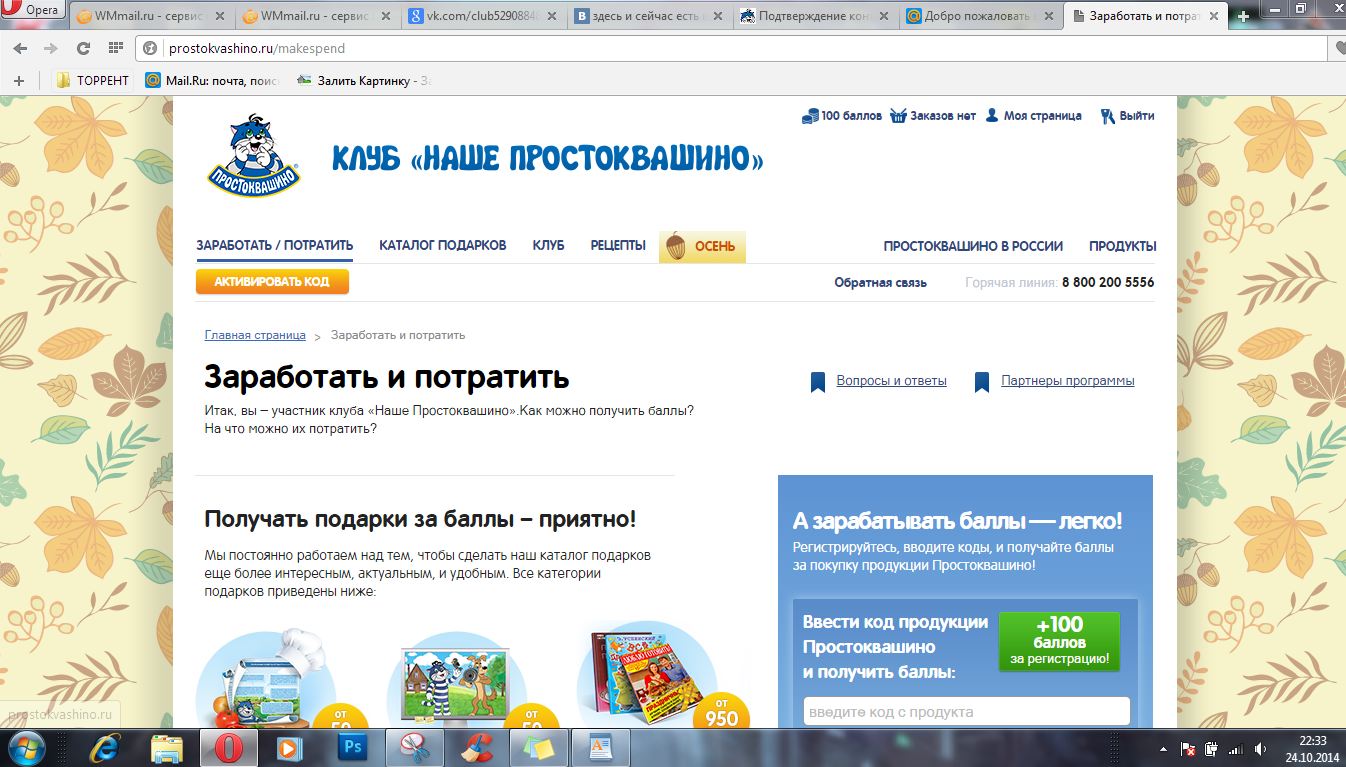Click the Выйти logout icon
The height and width of the screenshot is (767, 1346).
pyautogui.click(x=1107, y=116)
